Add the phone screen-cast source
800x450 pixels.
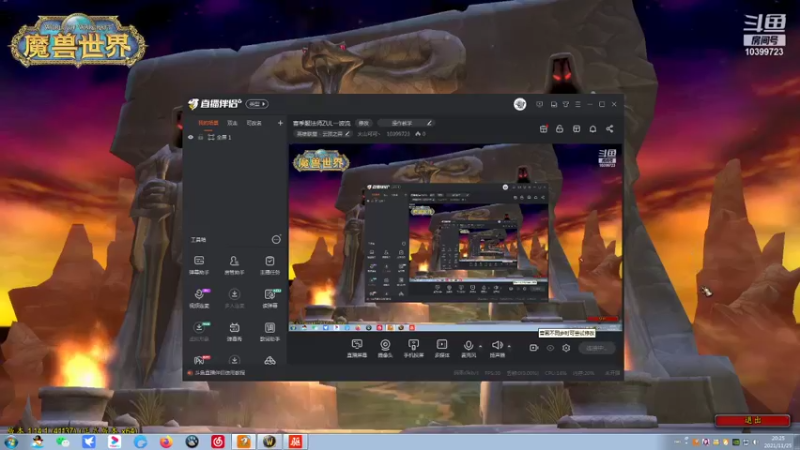(x=414, y=348)
